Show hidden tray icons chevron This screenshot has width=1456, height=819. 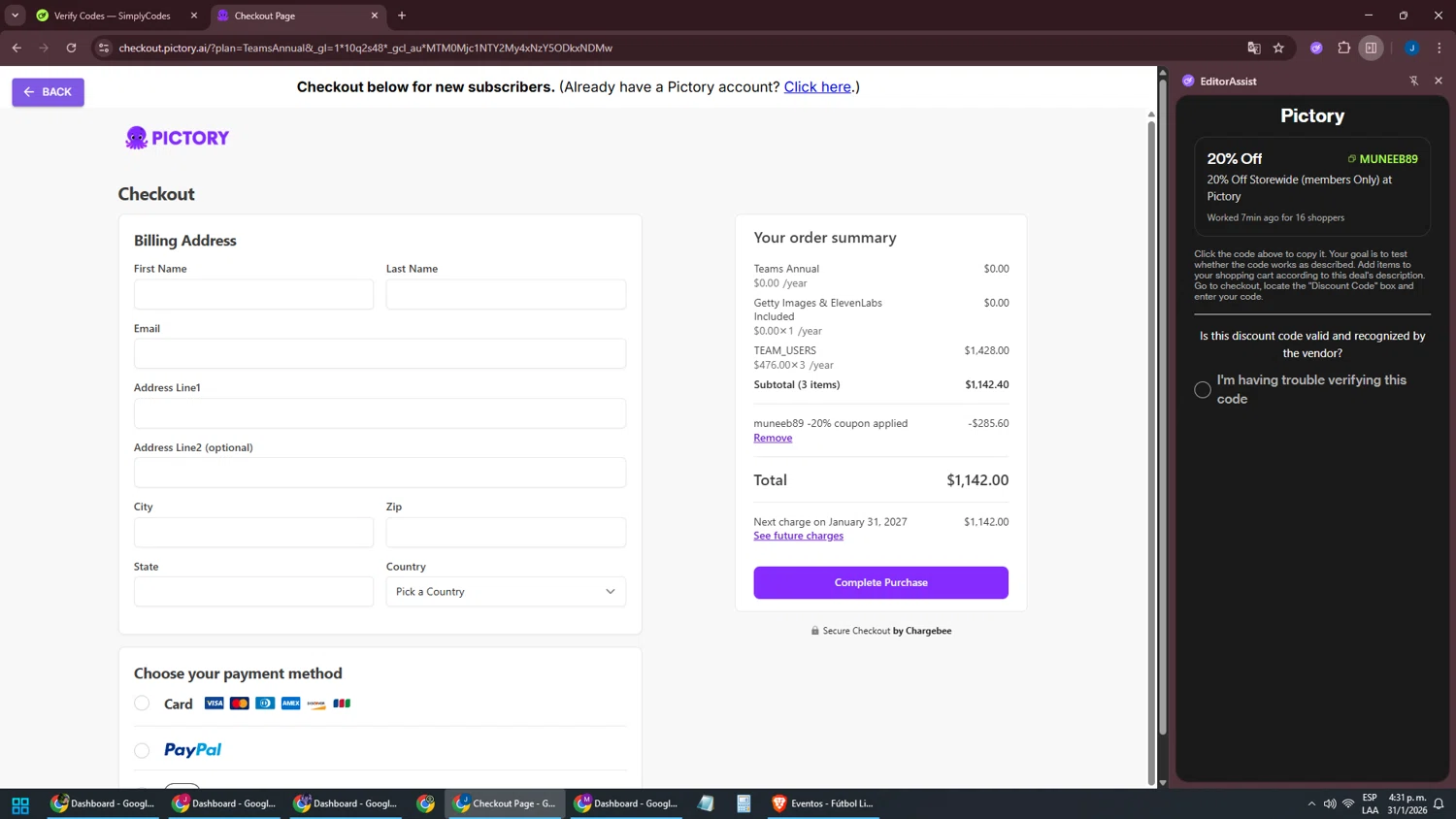[1311, 803]
